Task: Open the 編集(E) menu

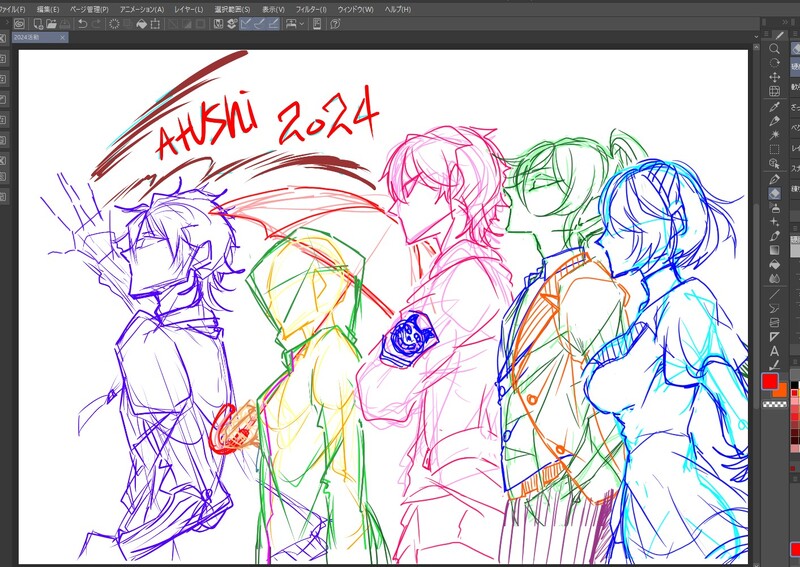Action: 47,9
